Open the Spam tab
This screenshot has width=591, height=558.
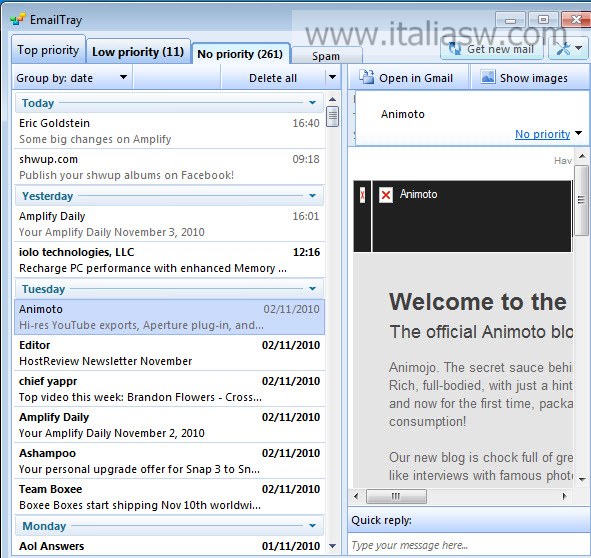click(326, 56)
